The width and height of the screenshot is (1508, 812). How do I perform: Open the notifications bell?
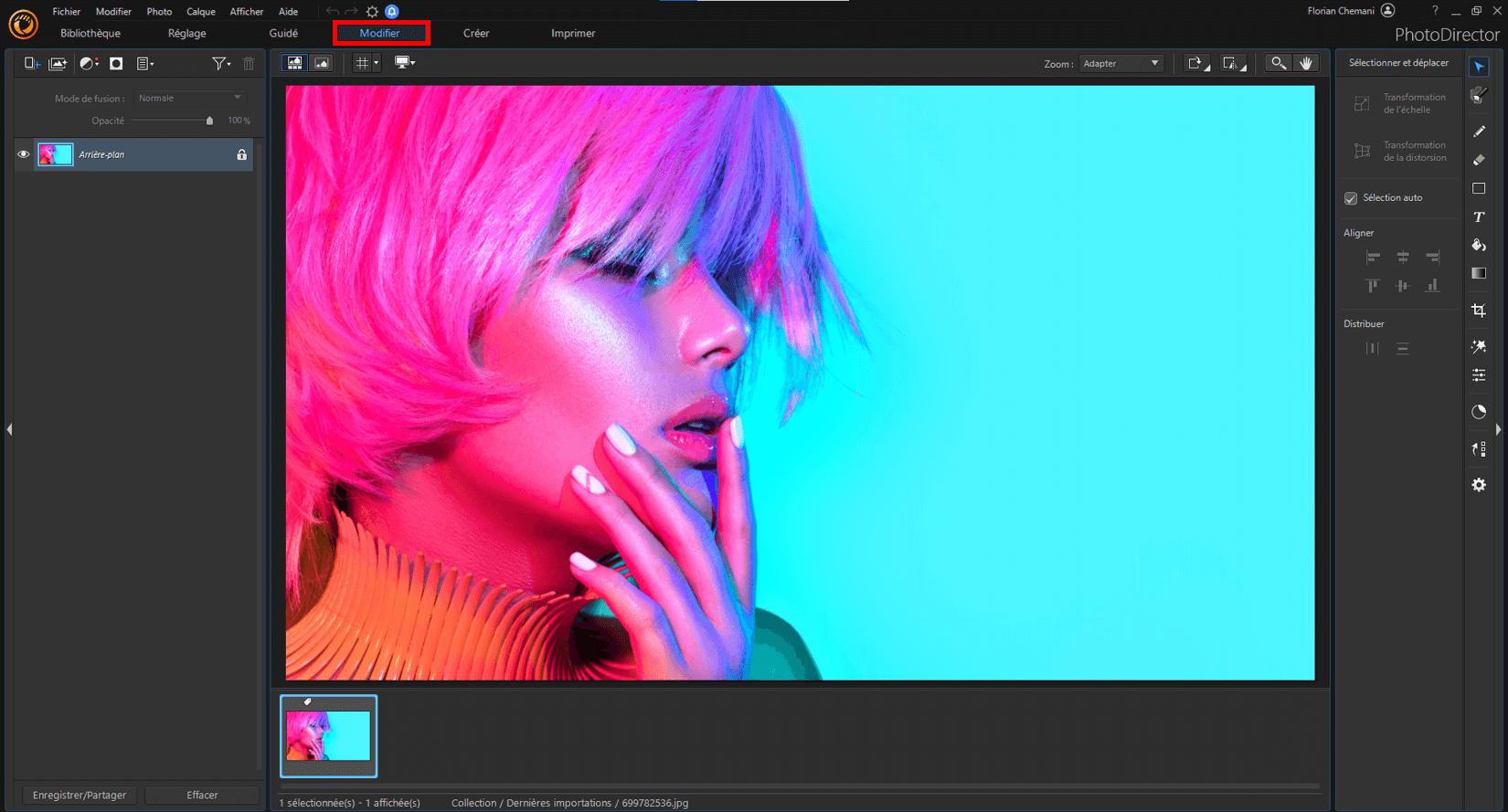click(392, 12)
